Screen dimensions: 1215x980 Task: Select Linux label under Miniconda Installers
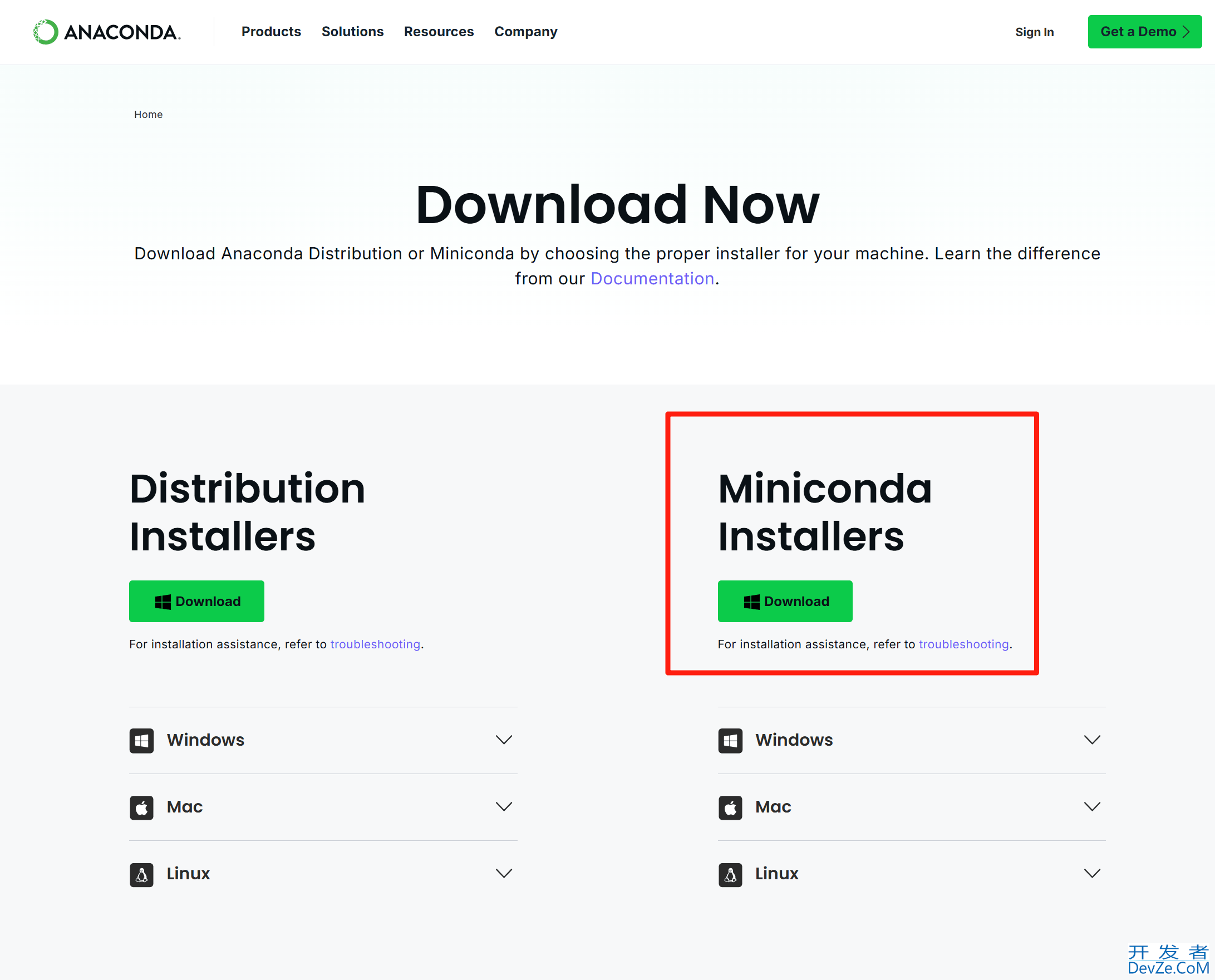pos(777,874)
